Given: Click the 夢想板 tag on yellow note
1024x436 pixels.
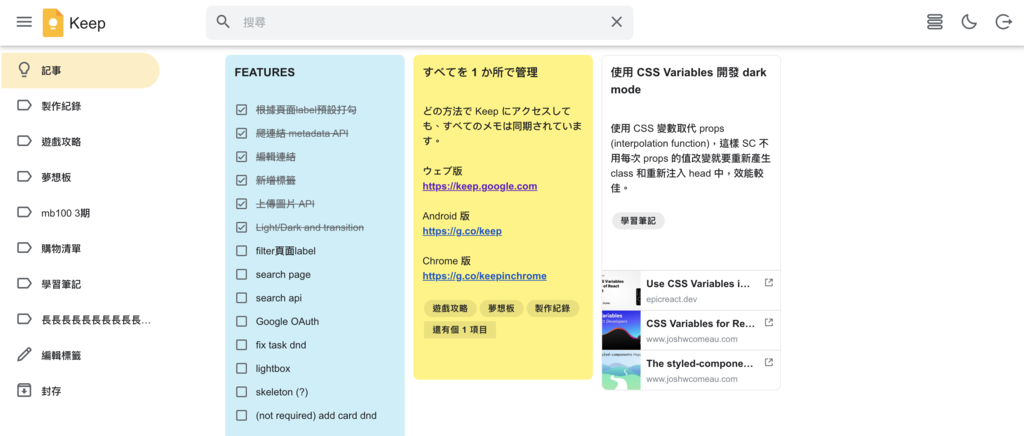Looking at the screenshot, I should (x=502, y=309).
